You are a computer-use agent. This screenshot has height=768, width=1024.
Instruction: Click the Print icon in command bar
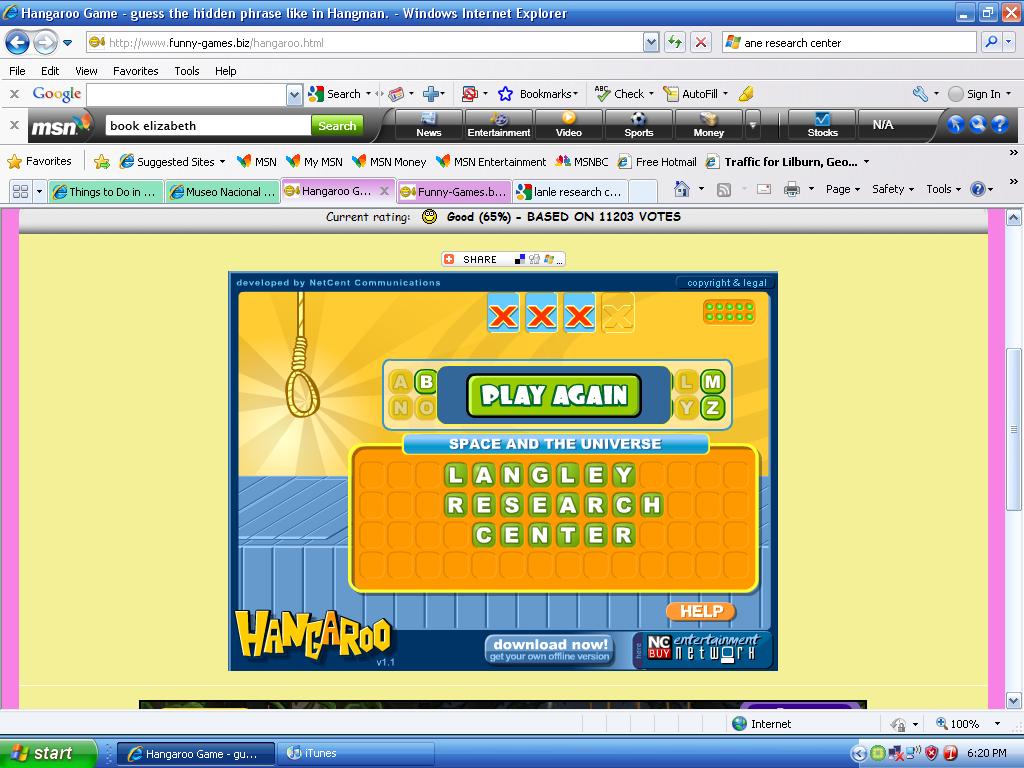792,189
